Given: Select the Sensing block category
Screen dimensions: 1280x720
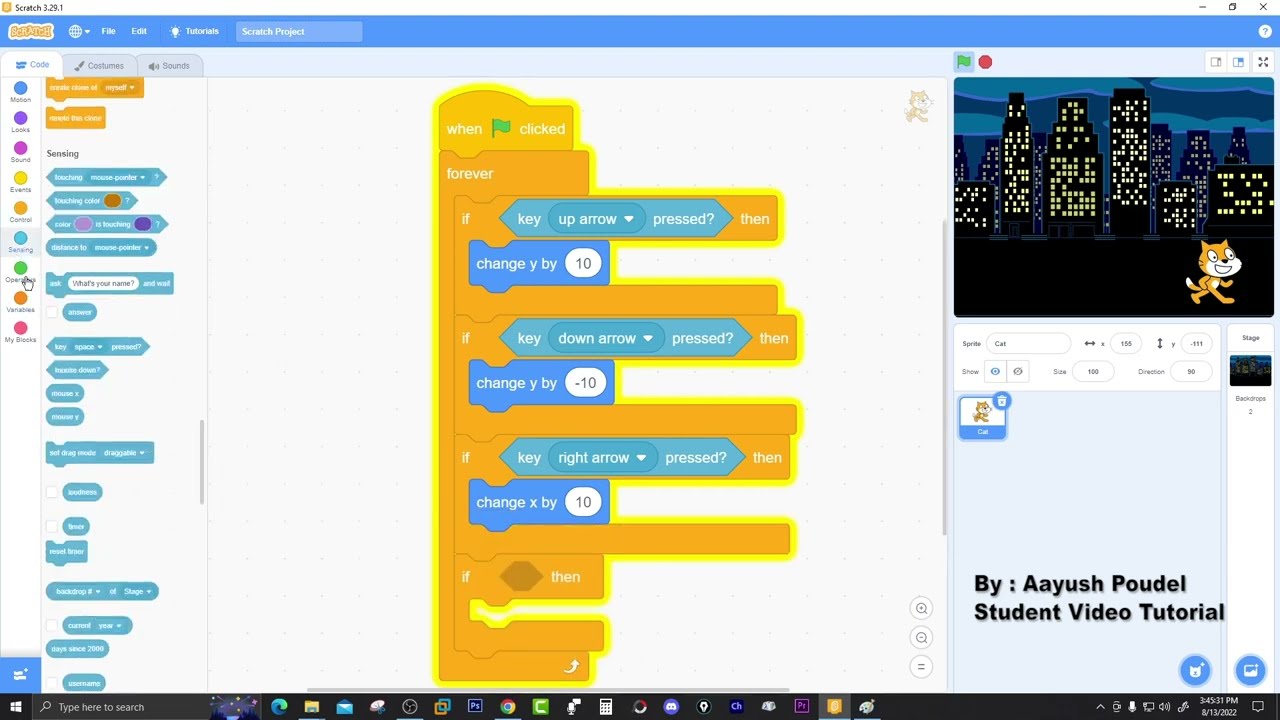Looking at the screenshot, I should [20, 243].
